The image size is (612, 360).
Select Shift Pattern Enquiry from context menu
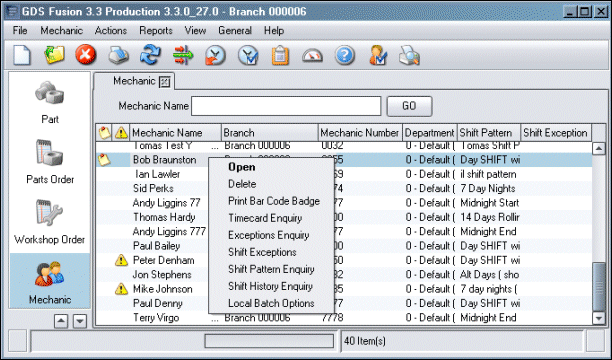coord(271,269)
